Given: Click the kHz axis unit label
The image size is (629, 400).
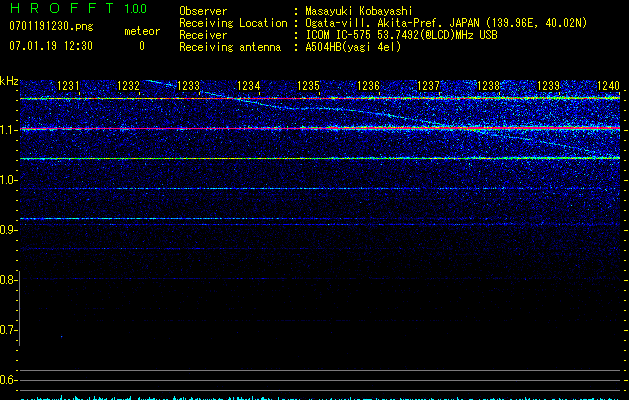Looking at the screenshot, I should [x=9, y=81].
